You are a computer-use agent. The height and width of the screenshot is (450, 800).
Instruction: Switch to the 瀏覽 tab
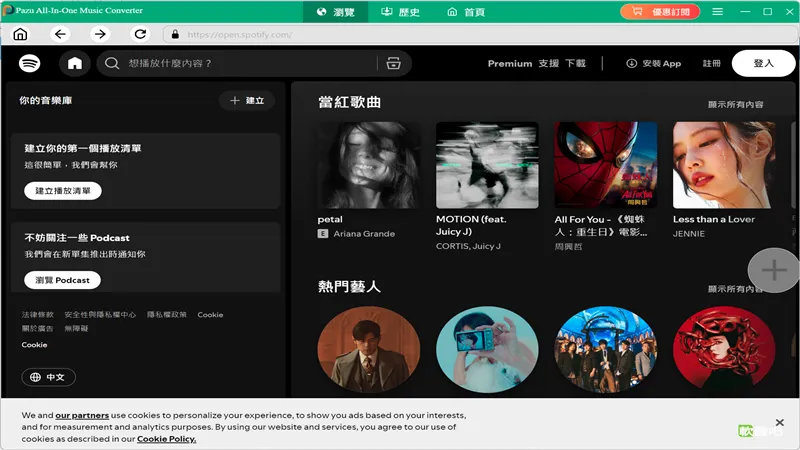click(x=335, y=11)
